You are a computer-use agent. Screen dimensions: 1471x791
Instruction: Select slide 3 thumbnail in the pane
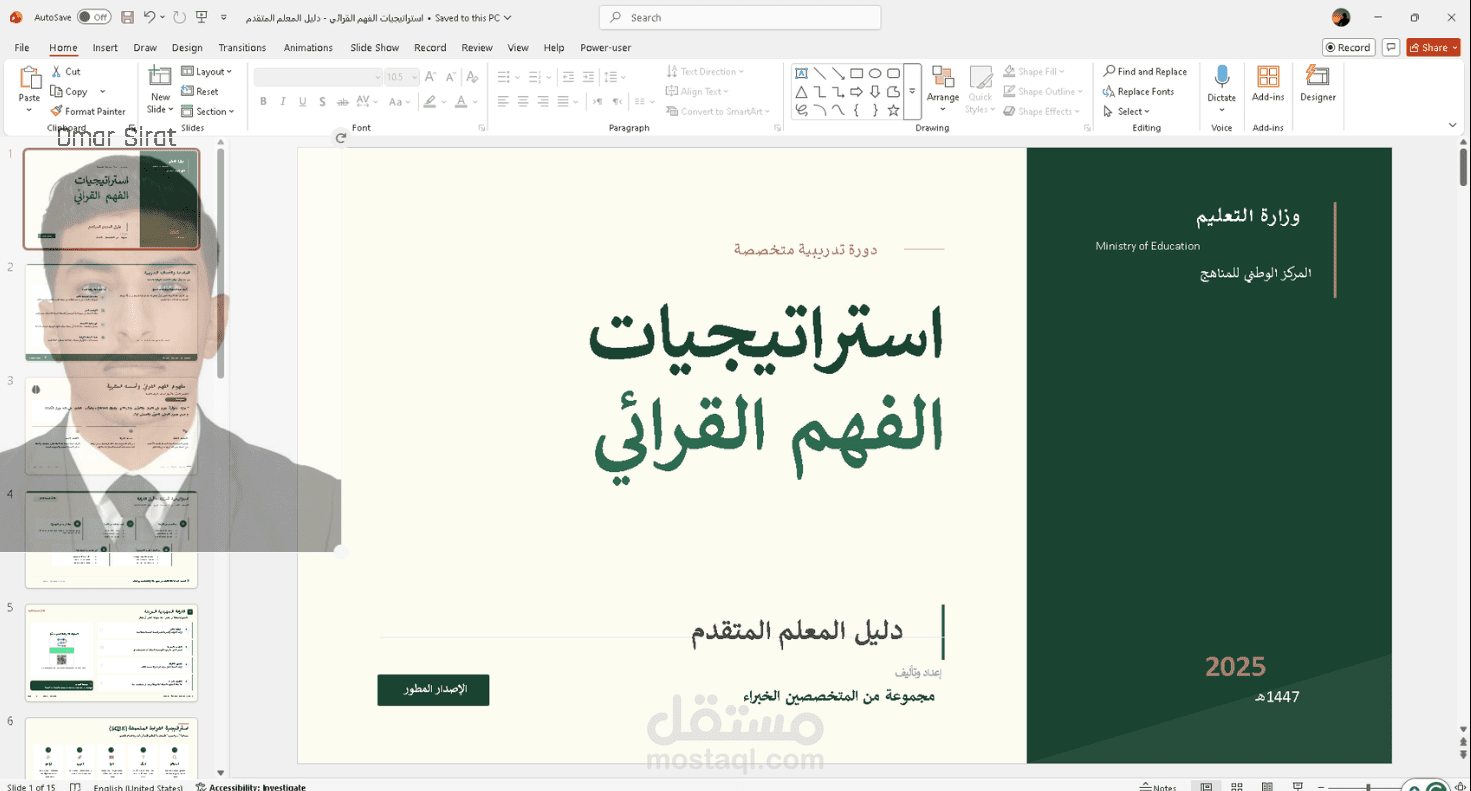111,425
